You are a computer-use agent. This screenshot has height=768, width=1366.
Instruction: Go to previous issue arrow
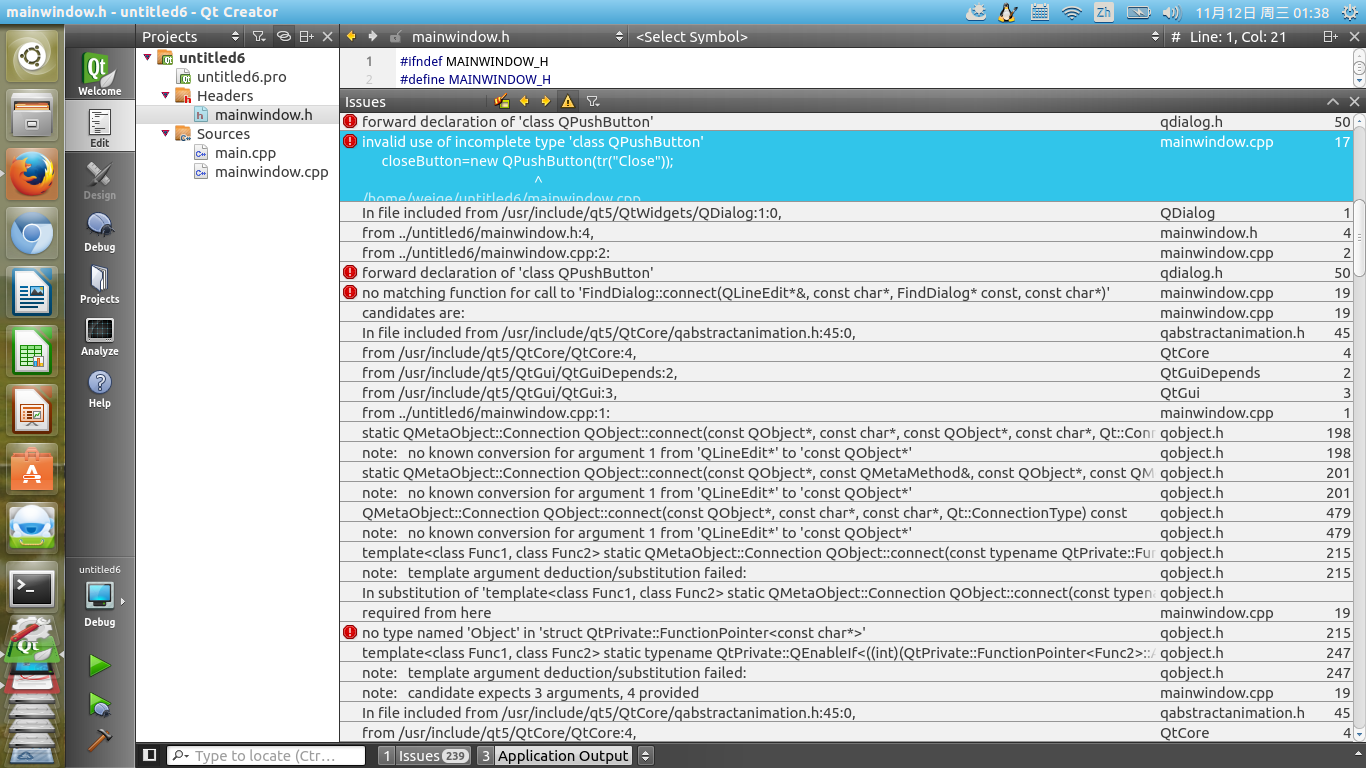click(x=524, y=101)
